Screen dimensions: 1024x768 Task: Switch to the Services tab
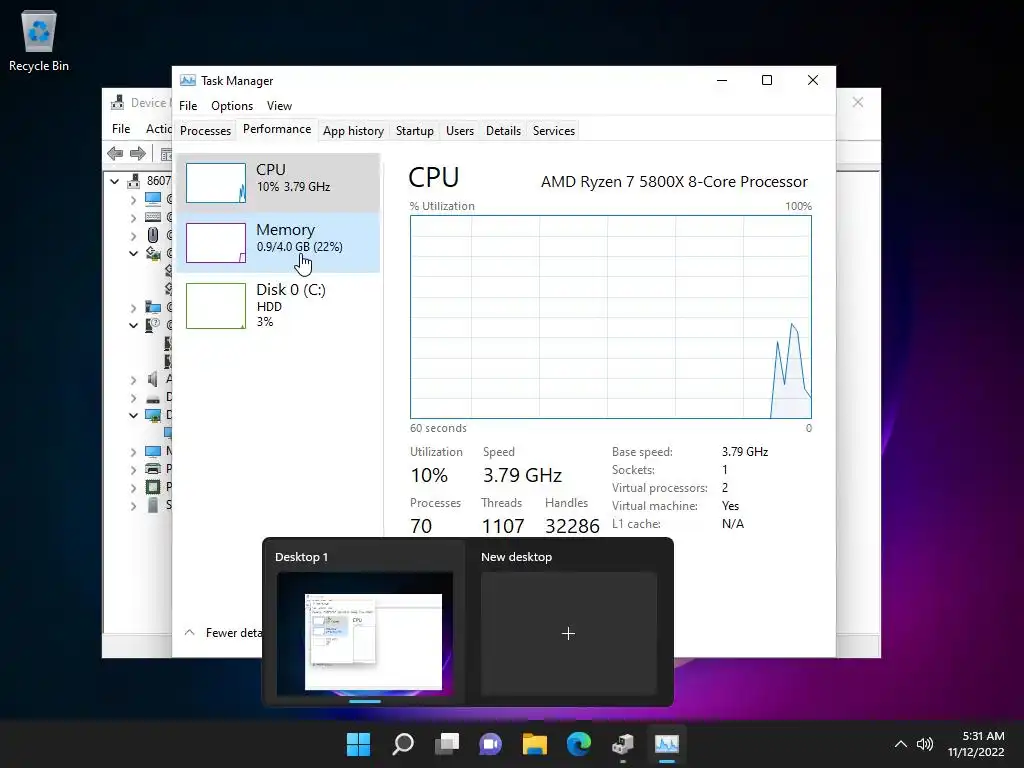coord(554,131)
